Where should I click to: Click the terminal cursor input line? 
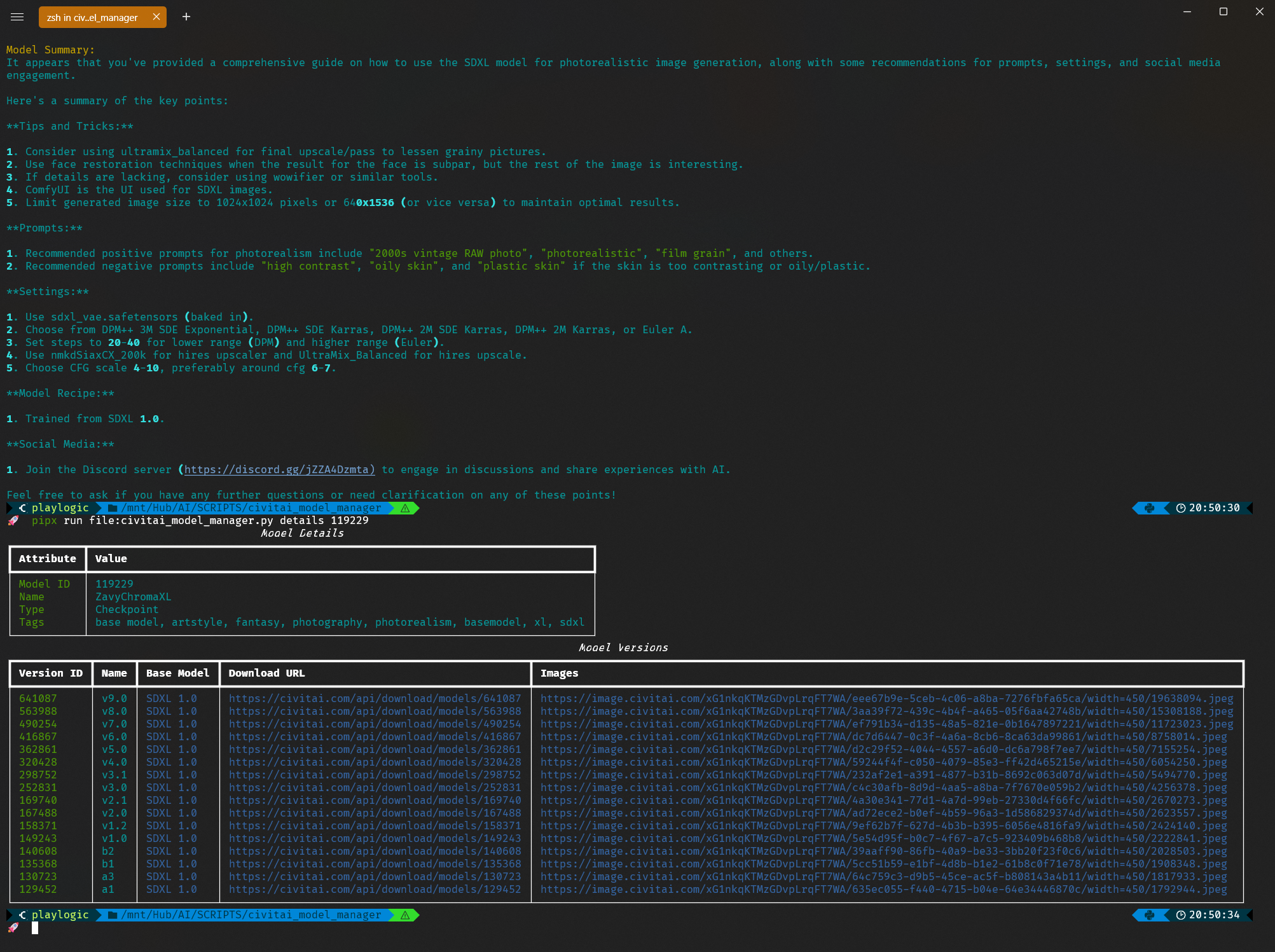tap(36, 928)
